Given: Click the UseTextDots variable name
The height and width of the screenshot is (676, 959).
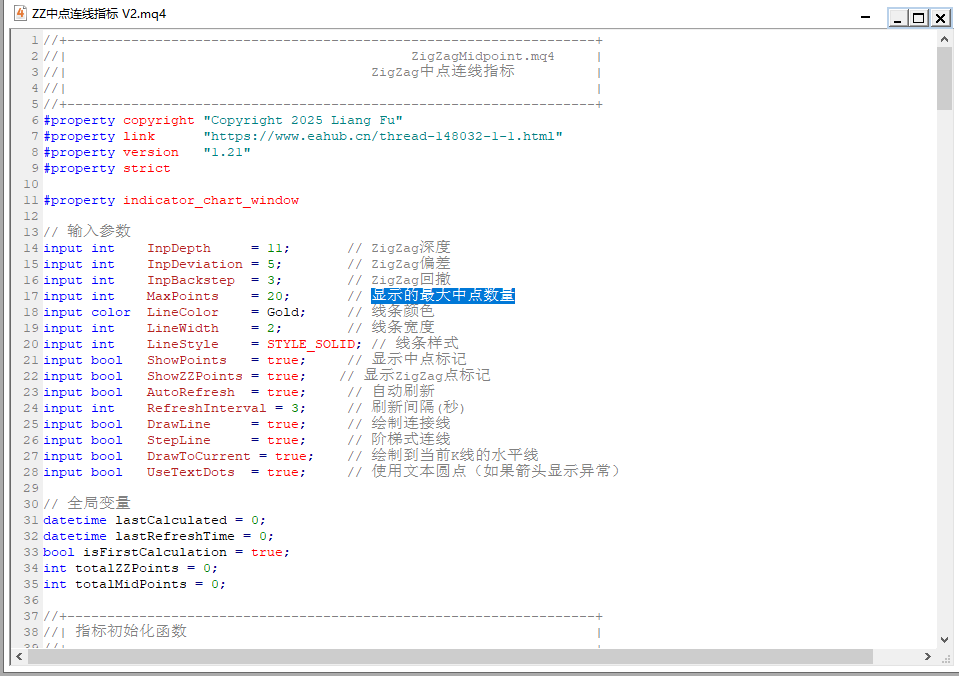Looking at the screenshot, I should coord(191,472).
